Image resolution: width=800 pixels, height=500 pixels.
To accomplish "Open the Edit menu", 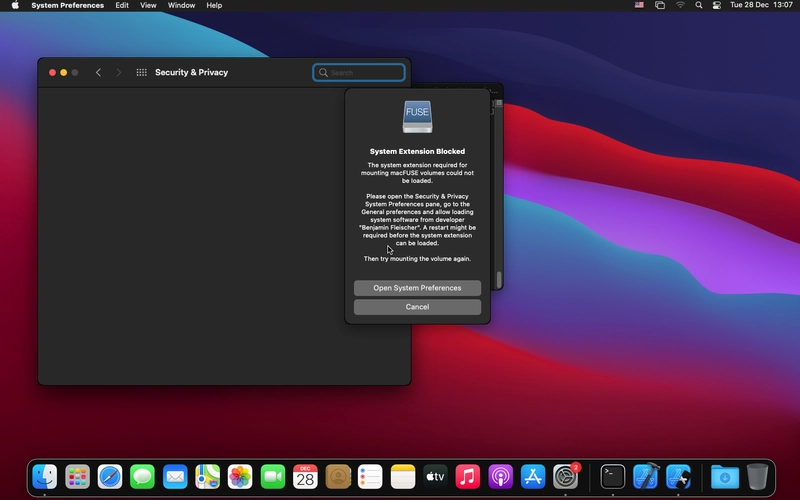I will (122, 5).
